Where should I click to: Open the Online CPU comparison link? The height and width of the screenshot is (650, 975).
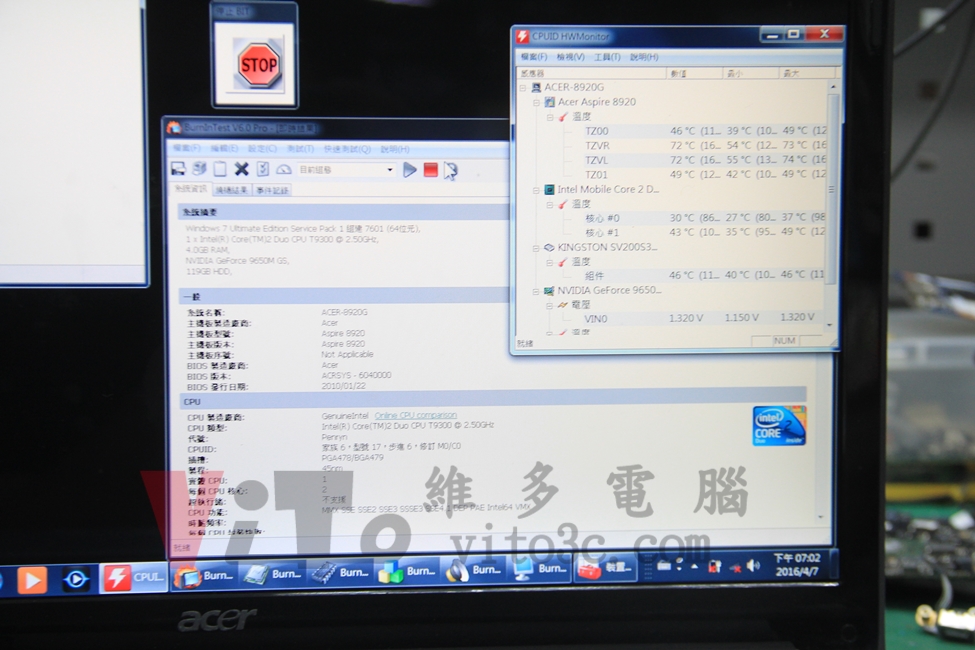415,415
